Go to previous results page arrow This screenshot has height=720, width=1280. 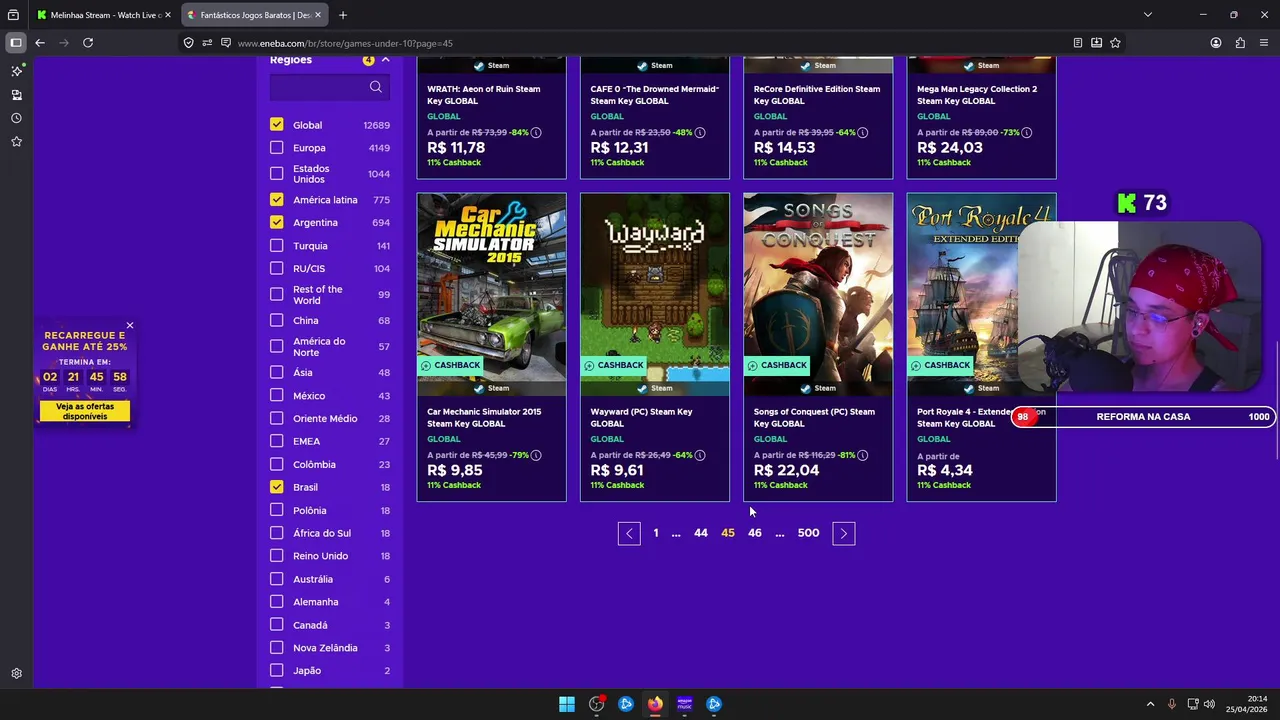pyautogui.click(x=629, y=533)
